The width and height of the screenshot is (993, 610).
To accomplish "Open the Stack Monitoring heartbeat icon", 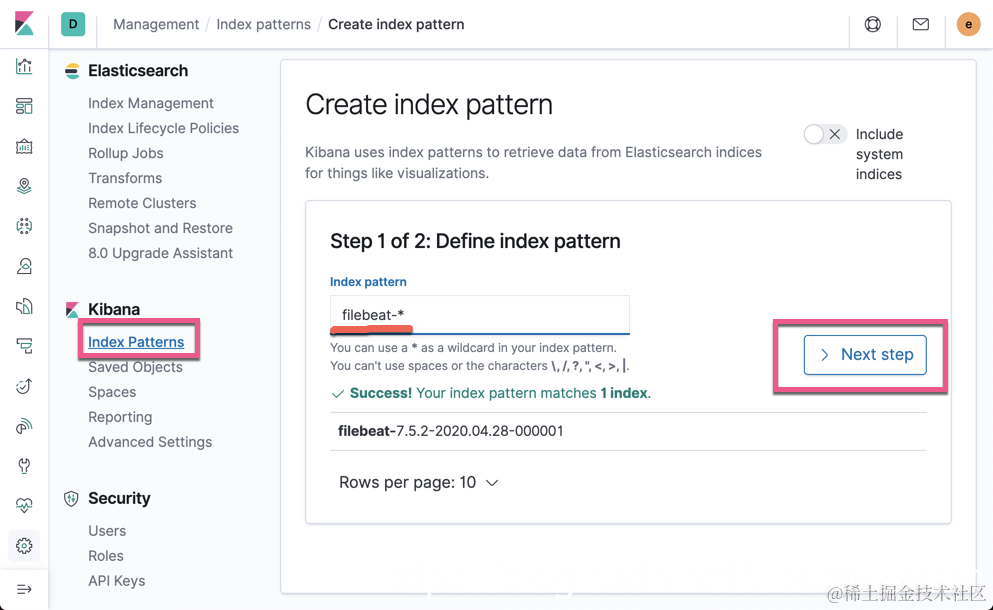I will click(x=24, y=506).
